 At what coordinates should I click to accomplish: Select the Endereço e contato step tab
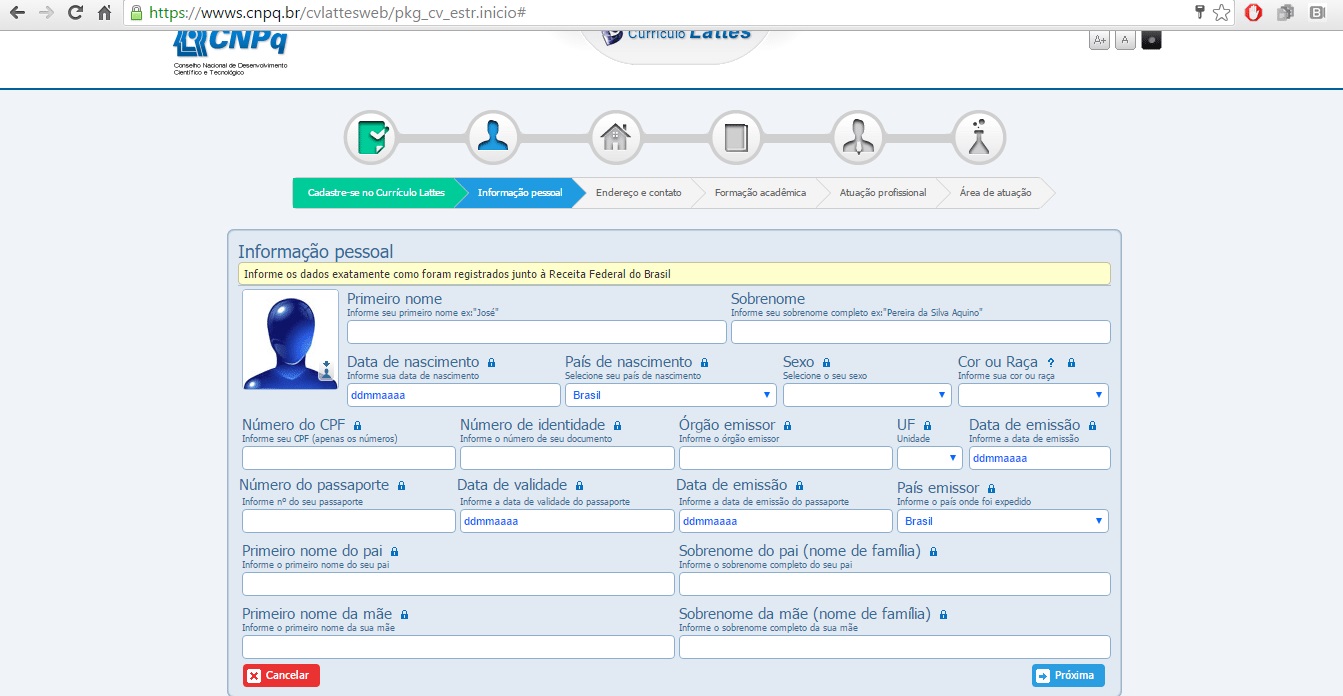click(638, 193)
